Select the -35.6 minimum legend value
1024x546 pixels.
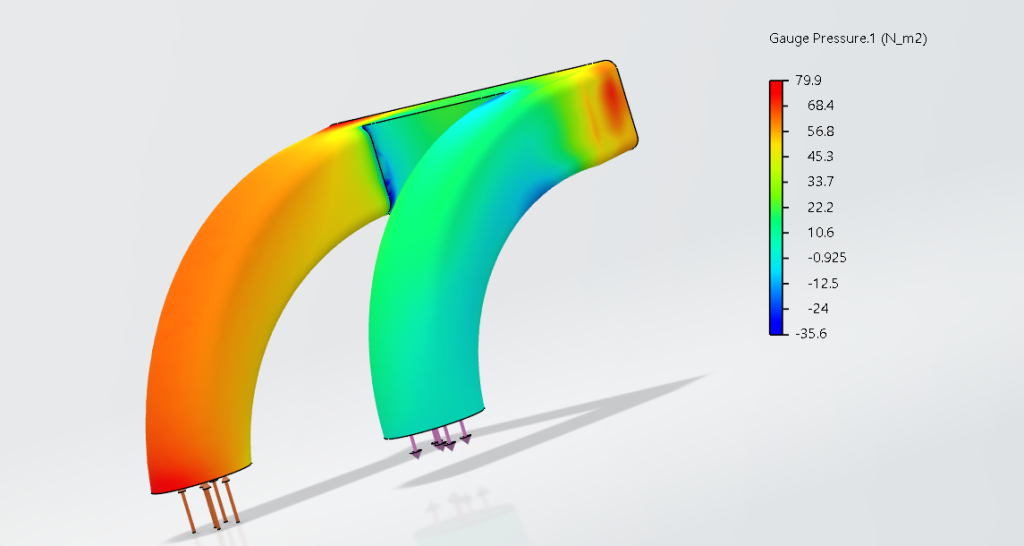point(811,334)
